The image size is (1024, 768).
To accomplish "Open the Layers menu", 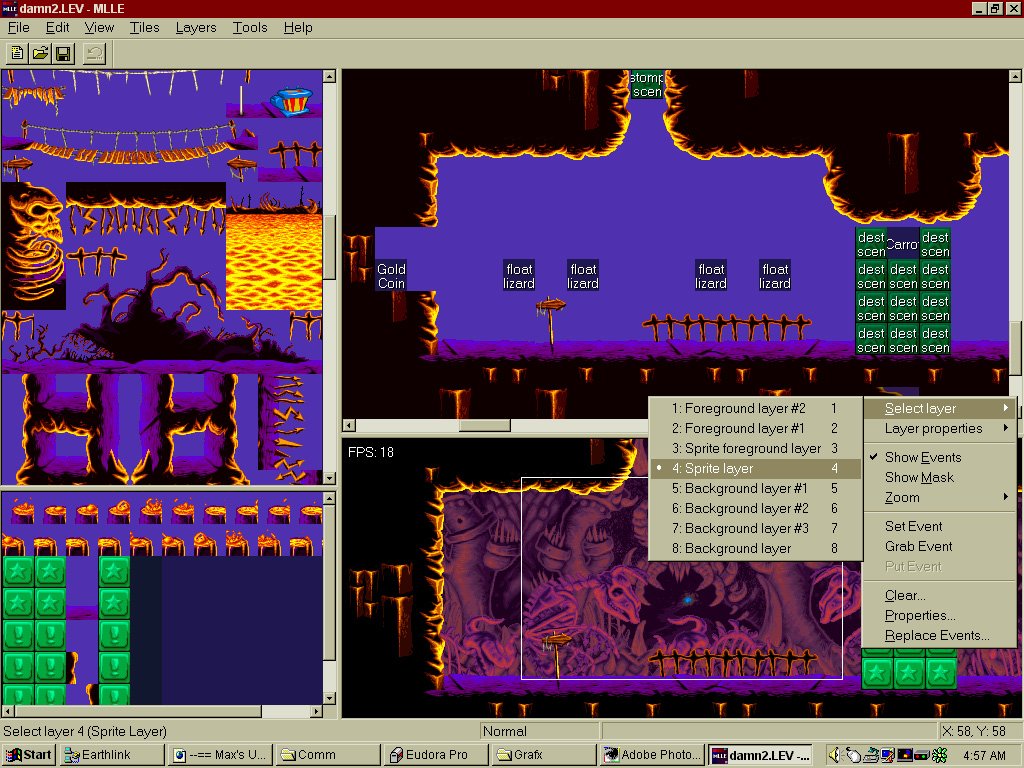I will [x=196, y=27].
